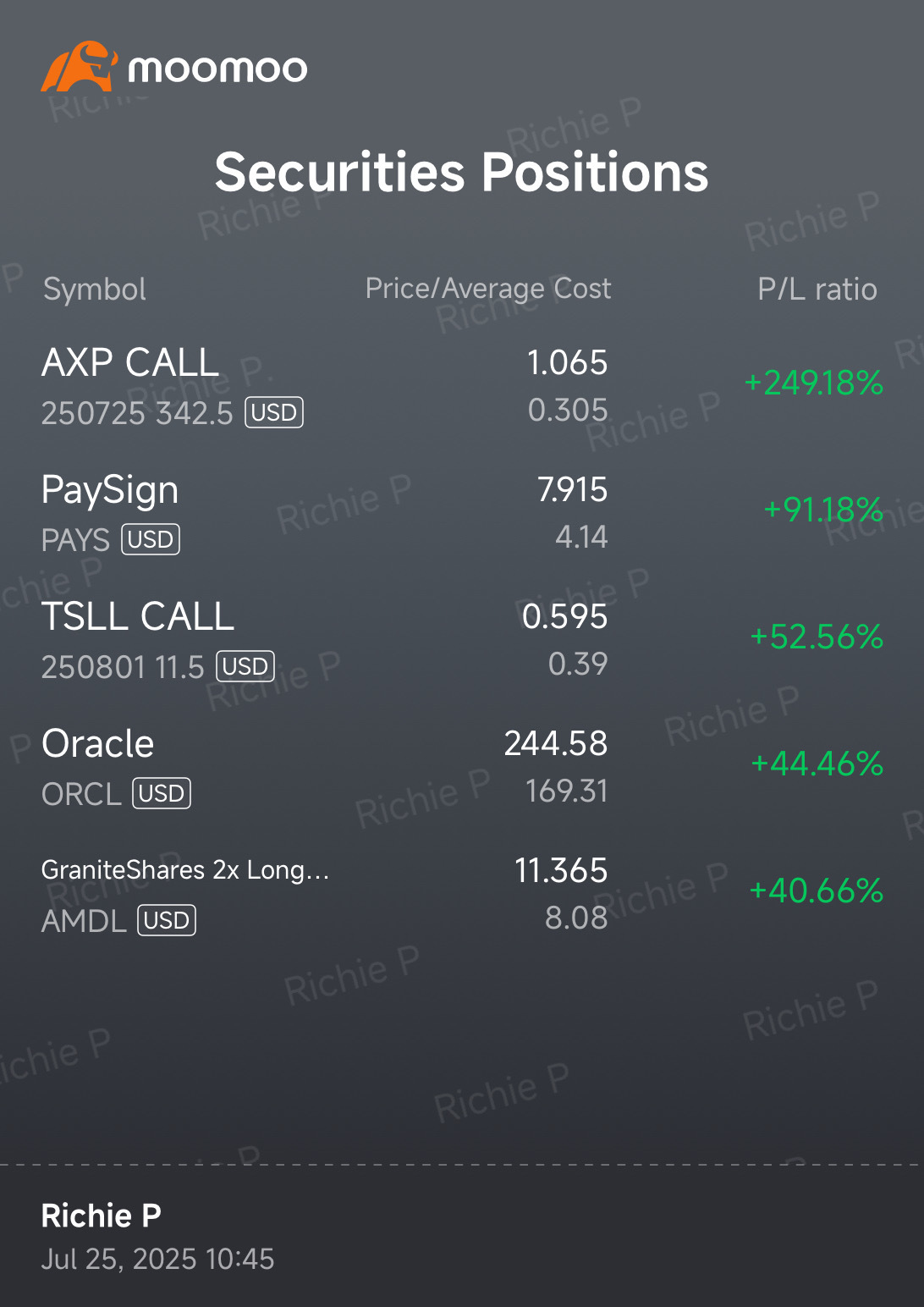Image resolution: width=924 pixels, height=1307 pixels.
Task: Click the Oracle price 244.58
Action: tap(556, 743)
